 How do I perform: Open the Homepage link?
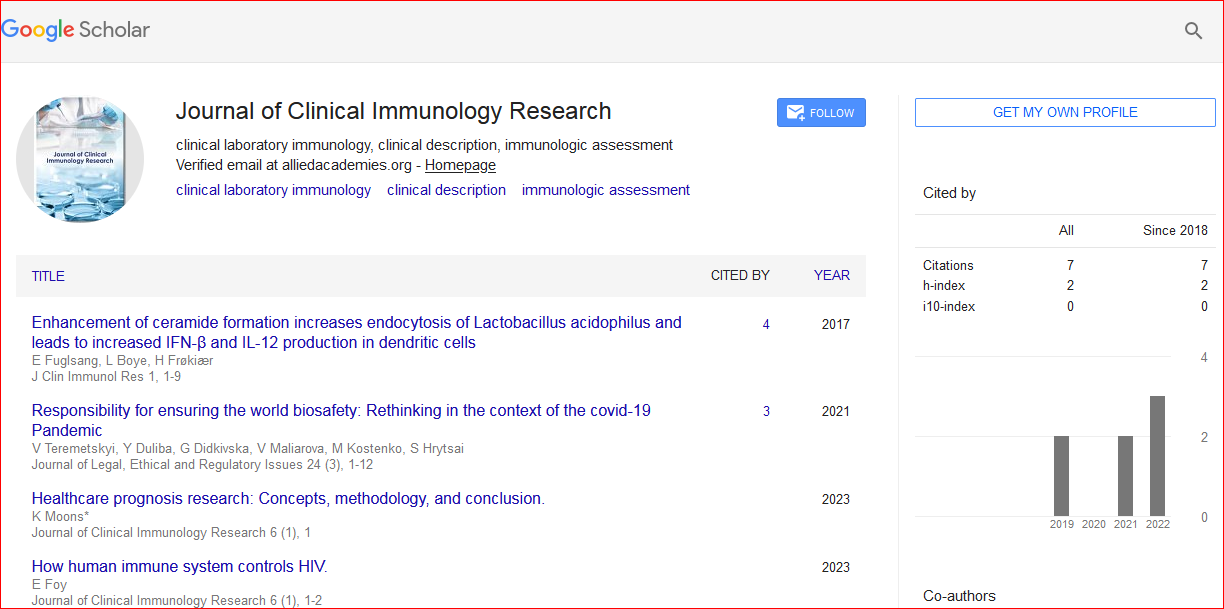[460, 165]
